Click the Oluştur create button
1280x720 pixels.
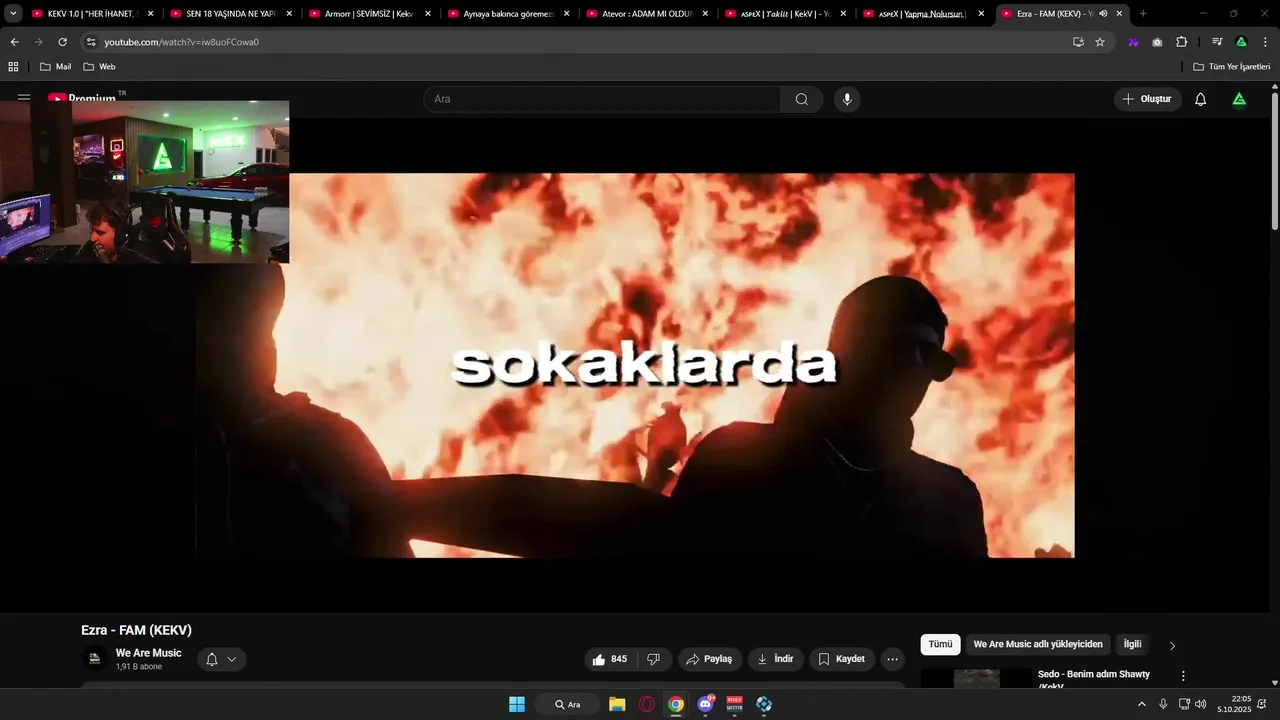(1147, 99)
